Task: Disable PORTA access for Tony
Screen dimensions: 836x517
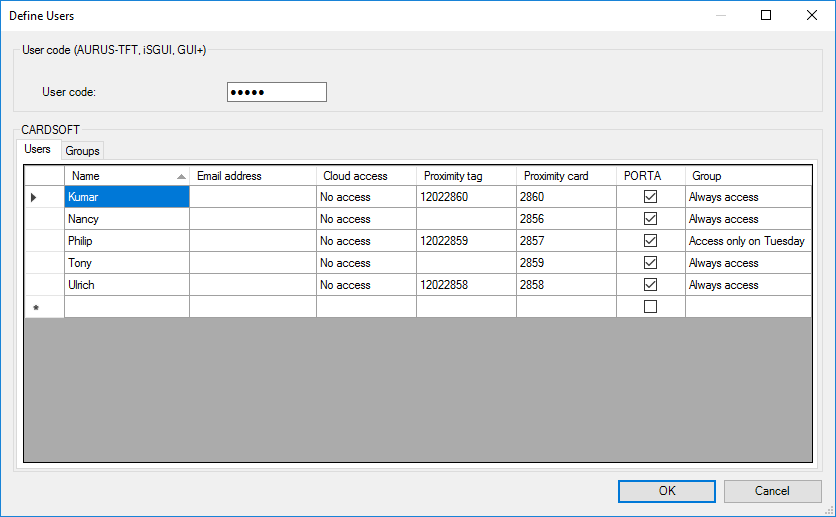Action: coord(650,263)
